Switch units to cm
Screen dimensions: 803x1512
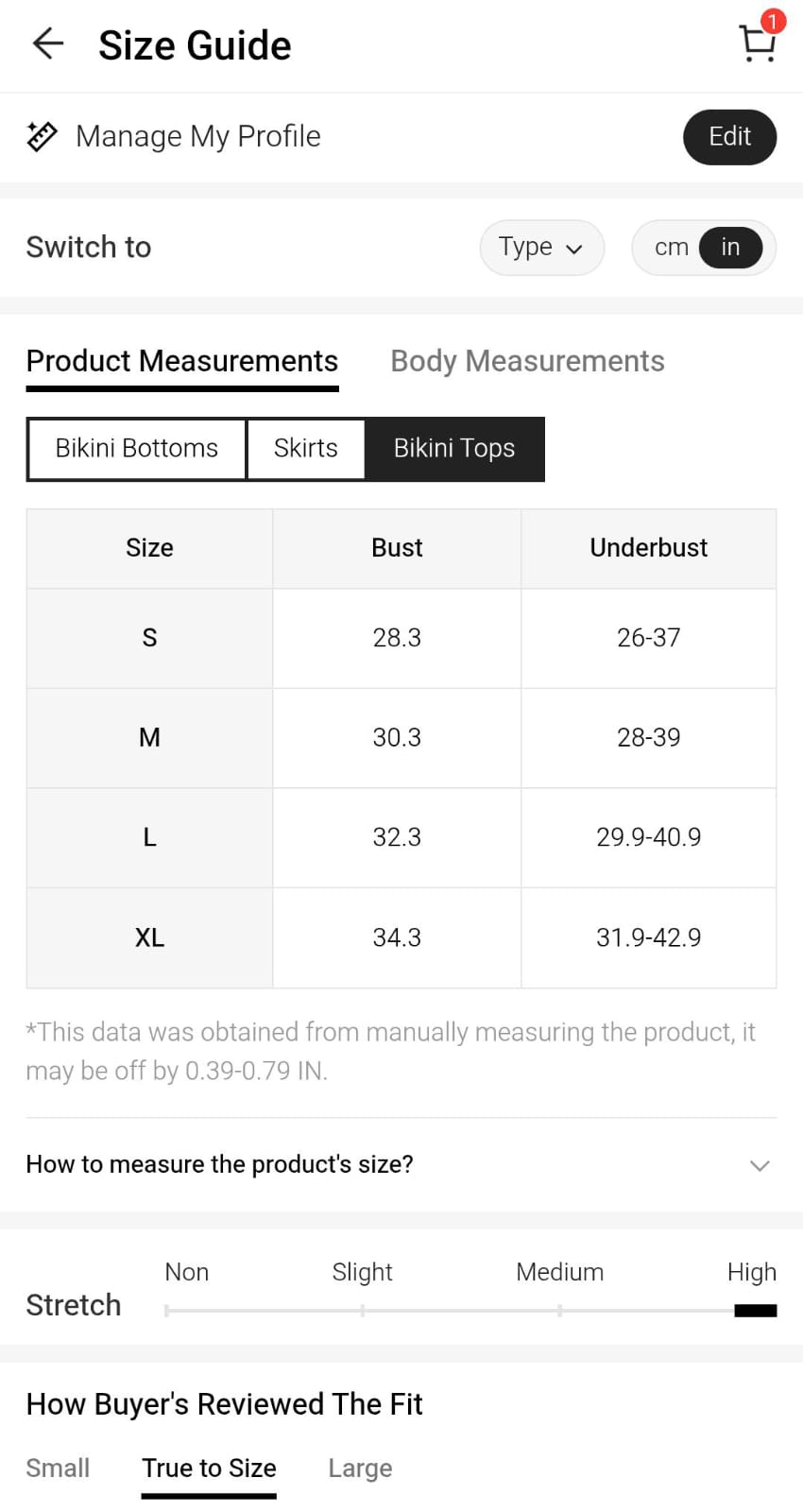pos(671,248)
